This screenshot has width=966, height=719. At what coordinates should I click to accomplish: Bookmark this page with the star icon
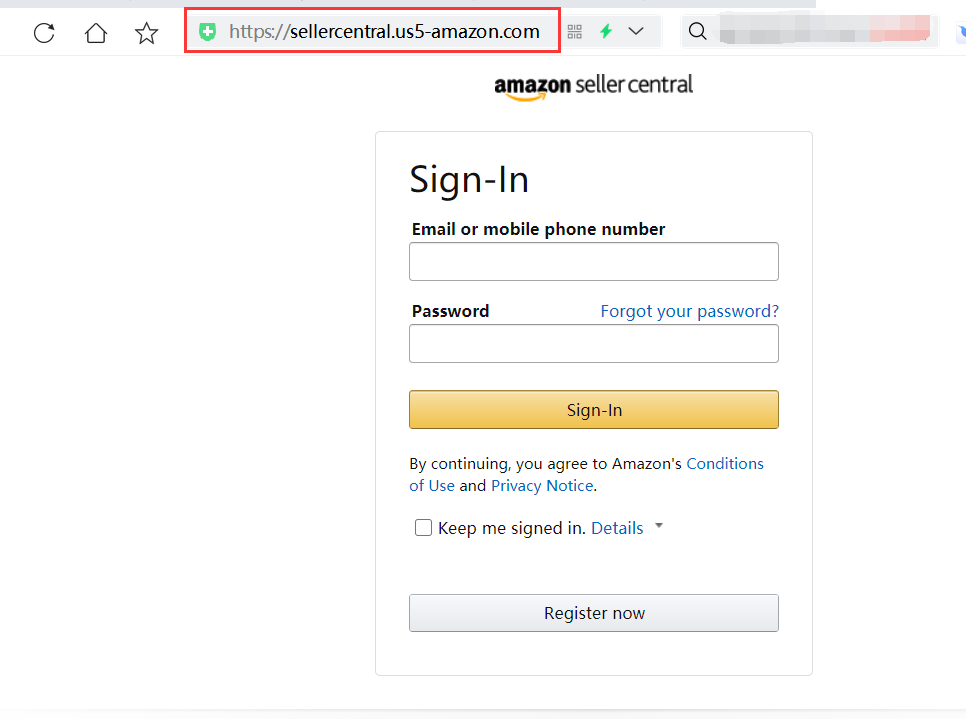tap(147, 33)
